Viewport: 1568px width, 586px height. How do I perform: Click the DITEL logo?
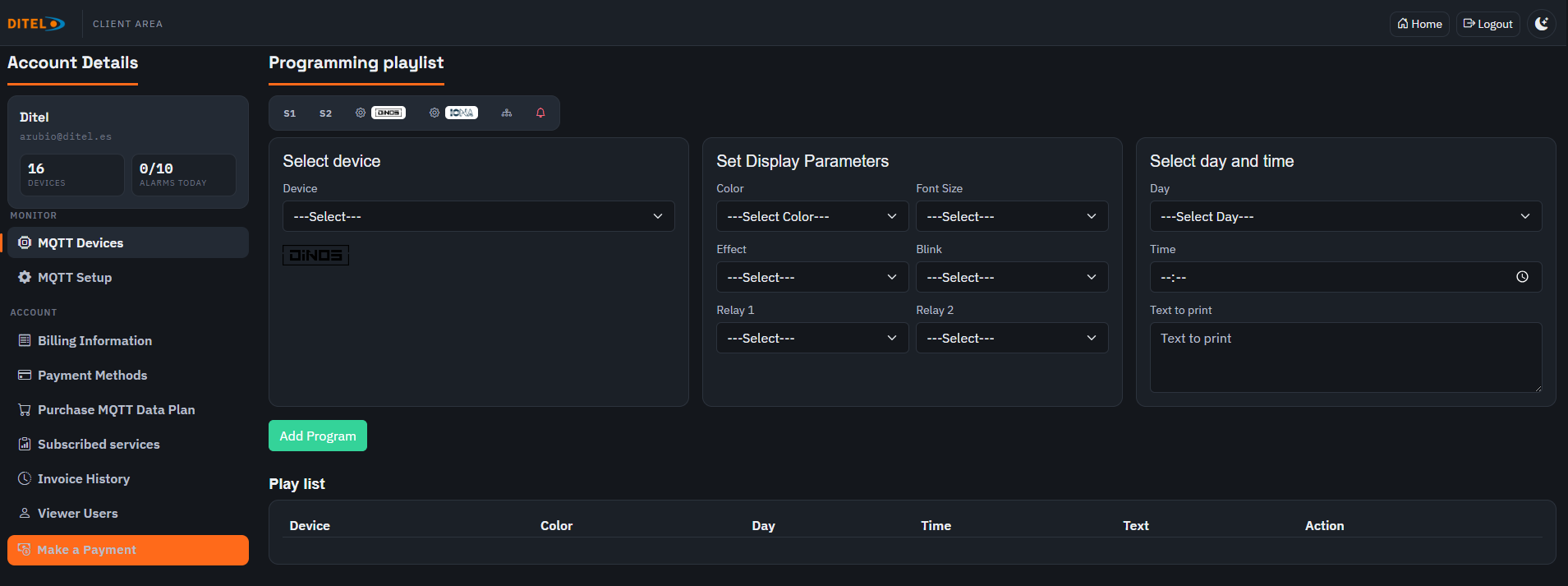(36, 24)
